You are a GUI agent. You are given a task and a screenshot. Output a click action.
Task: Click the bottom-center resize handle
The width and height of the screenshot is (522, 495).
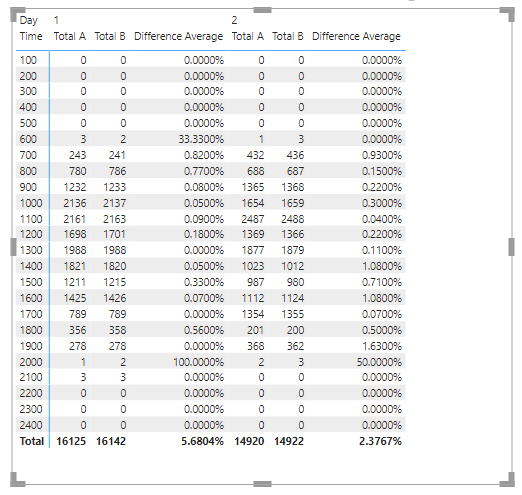pyautogui.click(x=262, y=484)
